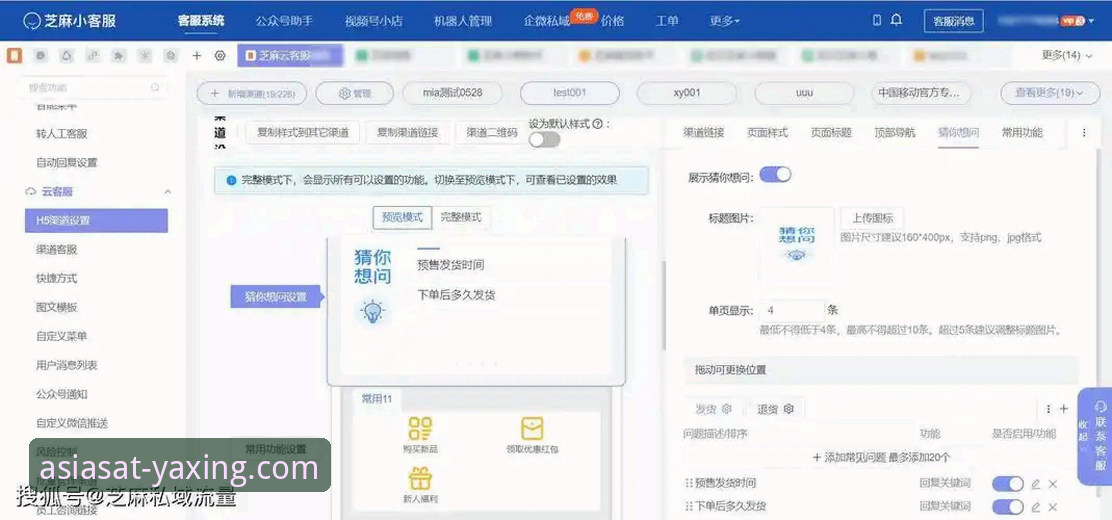1112x520 pixels.
Task: Expand 更多(14) accounts dropdown
Action: [x=1067, y=55]
